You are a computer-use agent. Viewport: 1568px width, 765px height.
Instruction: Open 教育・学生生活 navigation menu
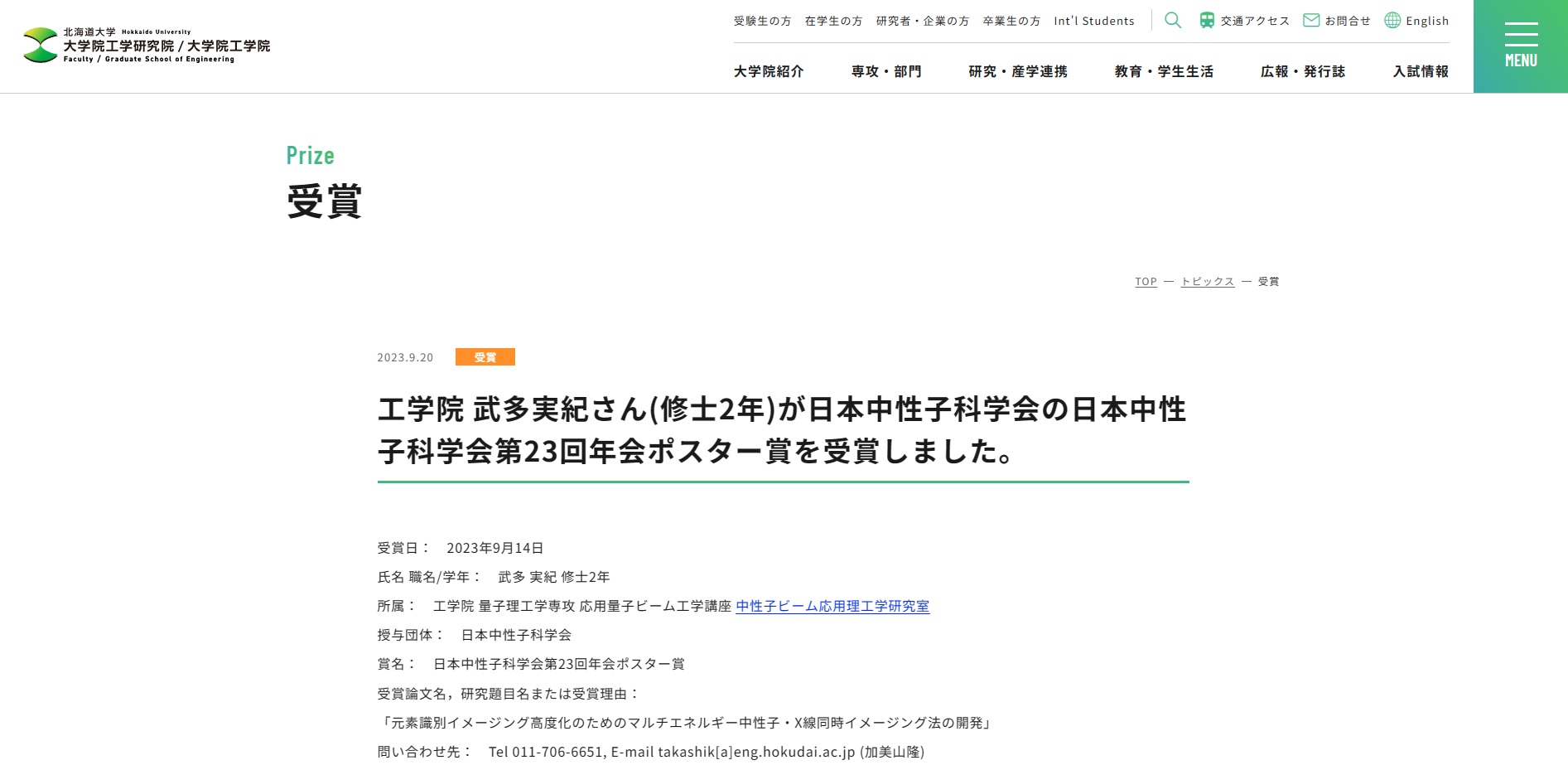click(1164, 71)
